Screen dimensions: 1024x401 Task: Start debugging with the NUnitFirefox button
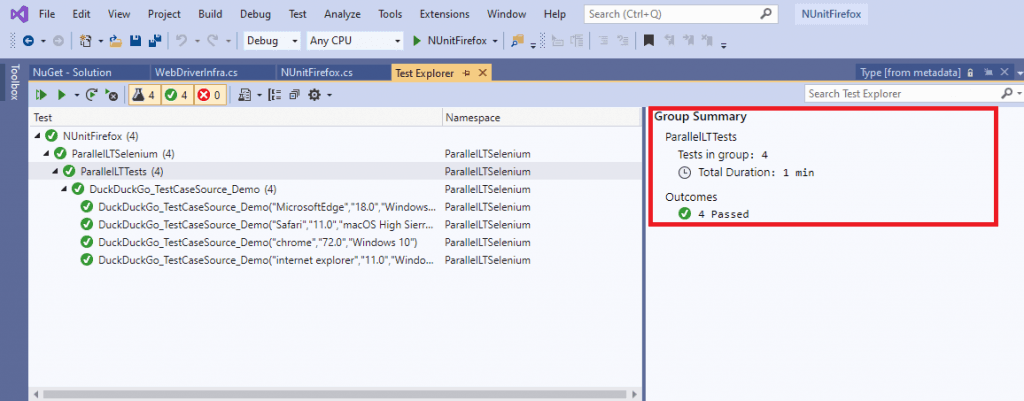450,41
